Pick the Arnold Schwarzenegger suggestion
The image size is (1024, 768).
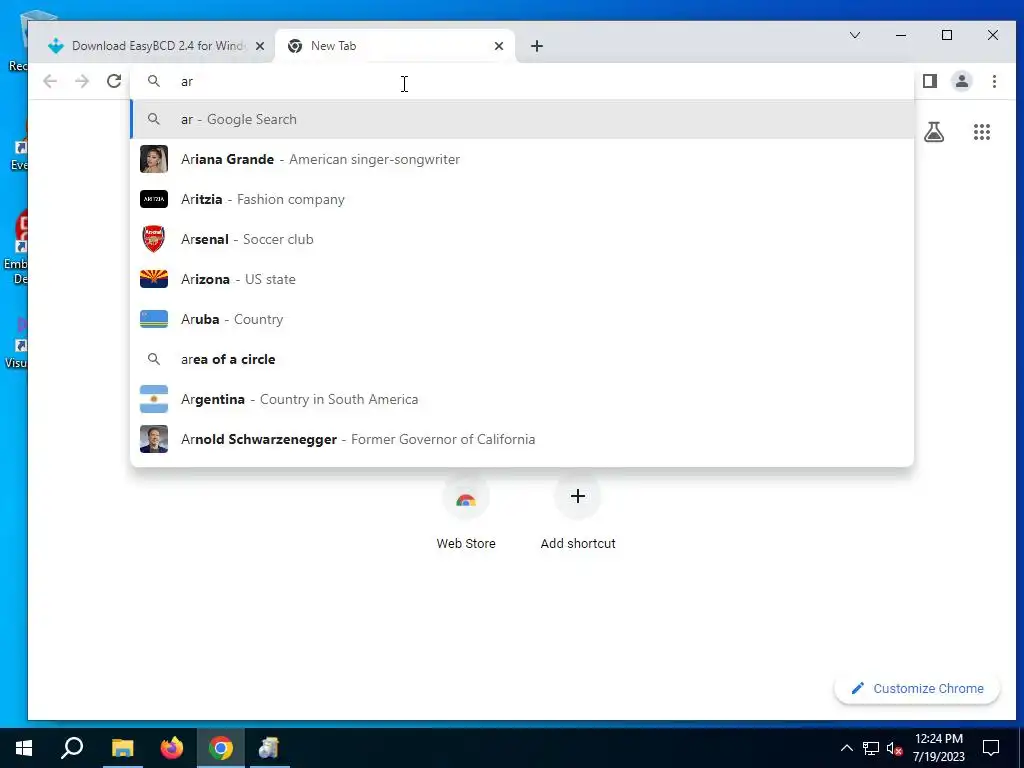tap(522, 439)
